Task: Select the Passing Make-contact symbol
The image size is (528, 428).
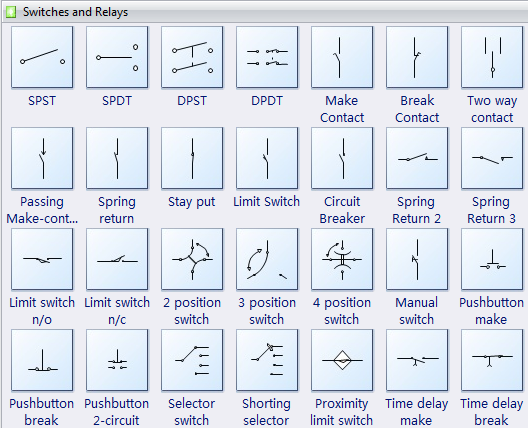Action: click(42, 158)
